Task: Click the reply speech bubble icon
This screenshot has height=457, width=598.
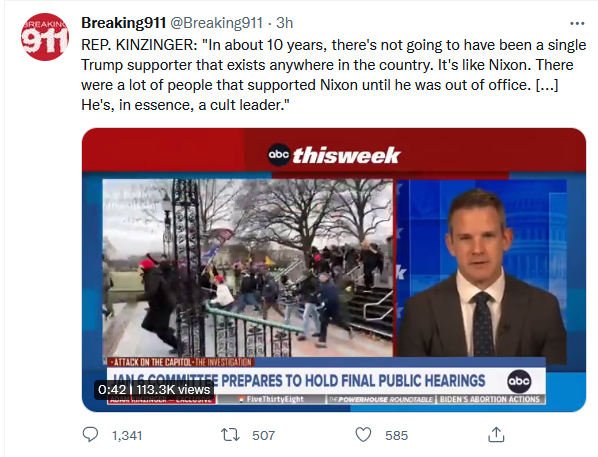Action: pos(90,434)
